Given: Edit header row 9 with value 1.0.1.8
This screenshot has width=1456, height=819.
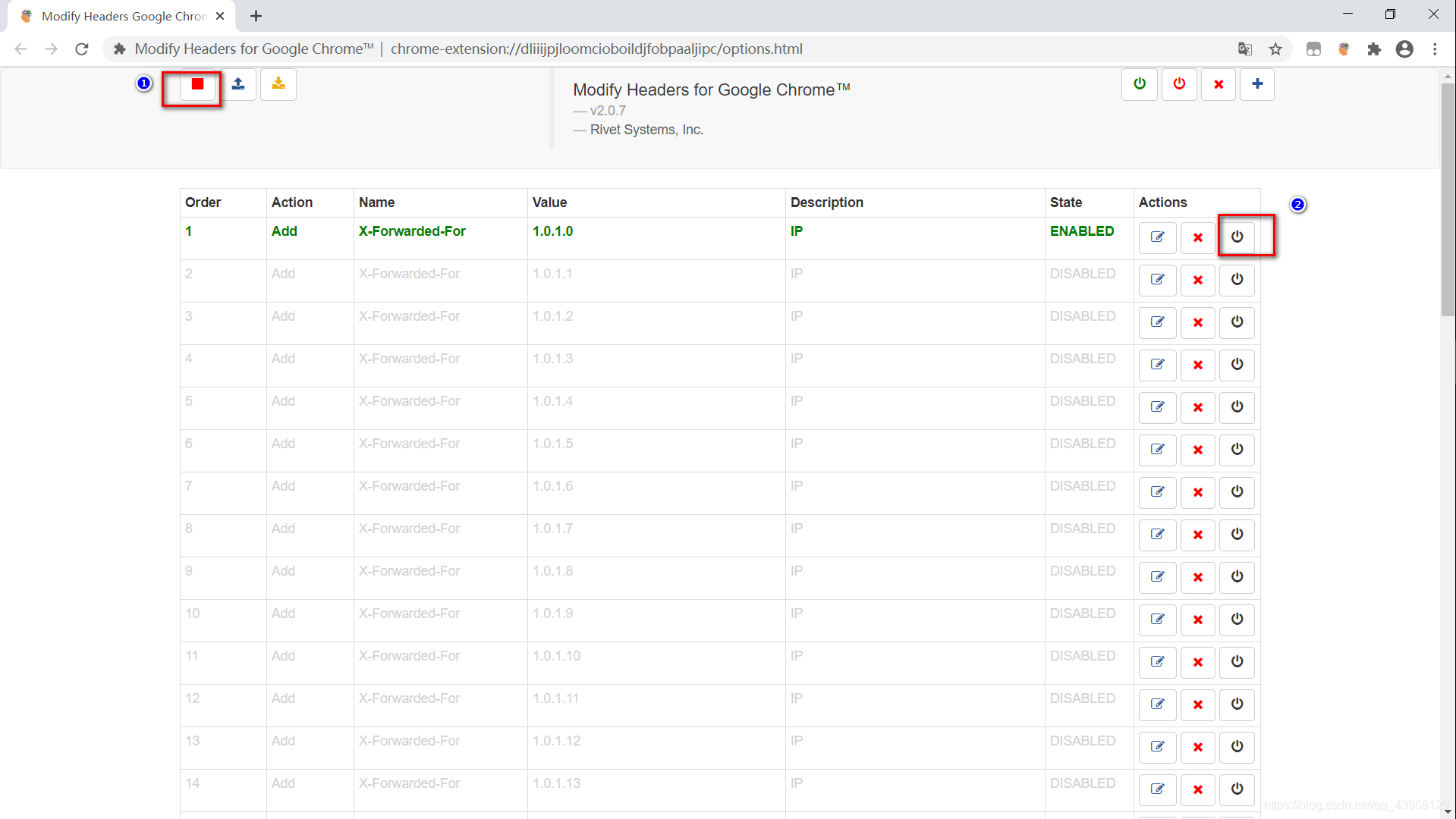Looking at the screenshot, I should coord(1158,577).
